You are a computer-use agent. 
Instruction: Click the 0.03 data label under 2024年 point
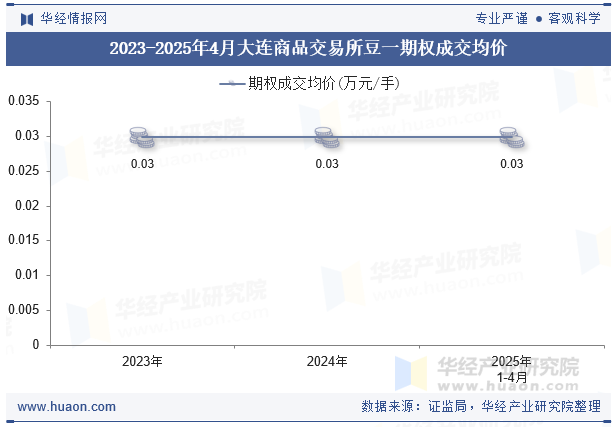point(327,164)
